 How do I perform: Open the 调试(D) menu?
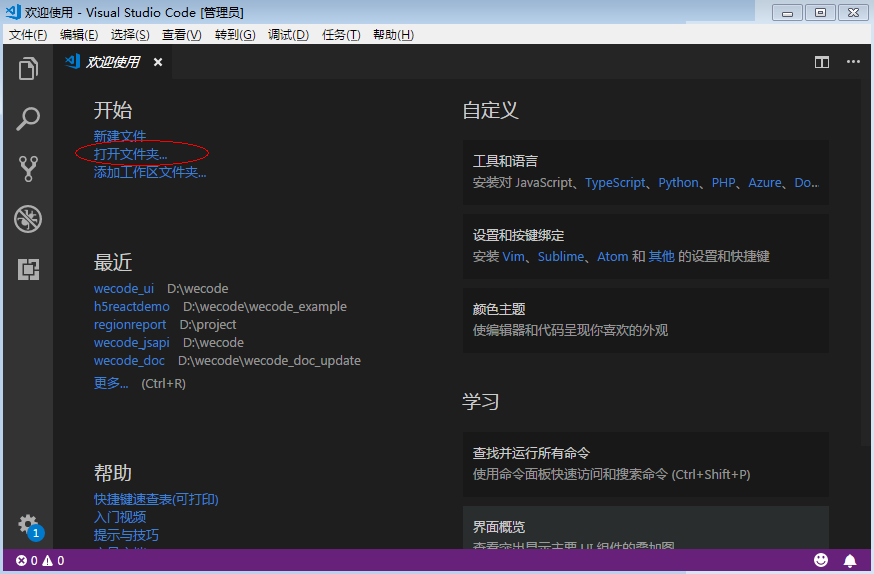point(288,35)
